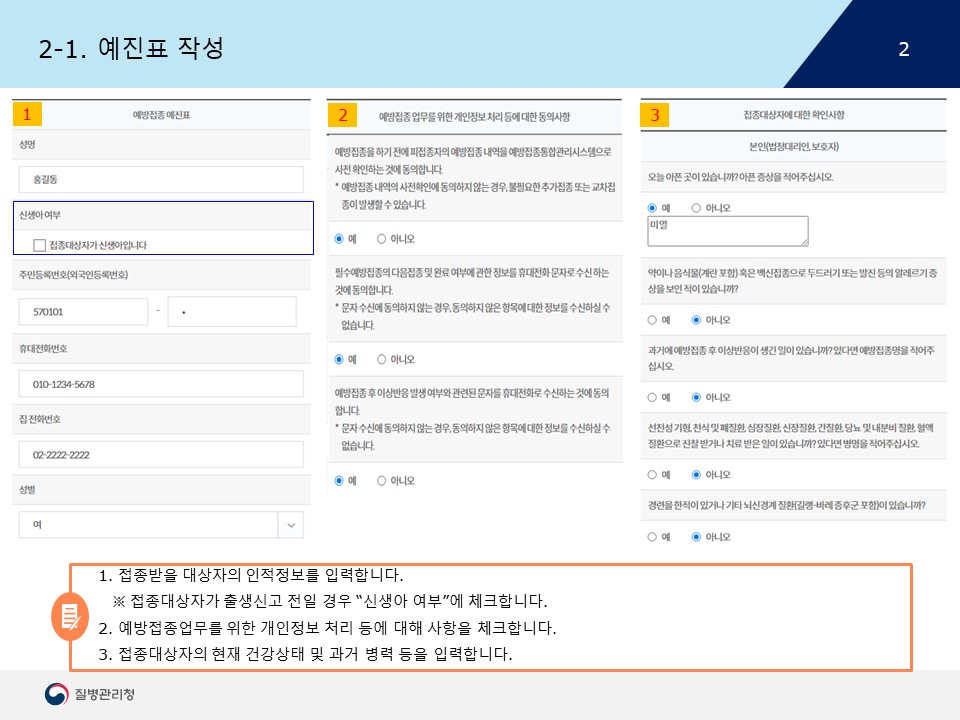
Task: Click the orange number 2 badge
Action: (x=342, y=114)
